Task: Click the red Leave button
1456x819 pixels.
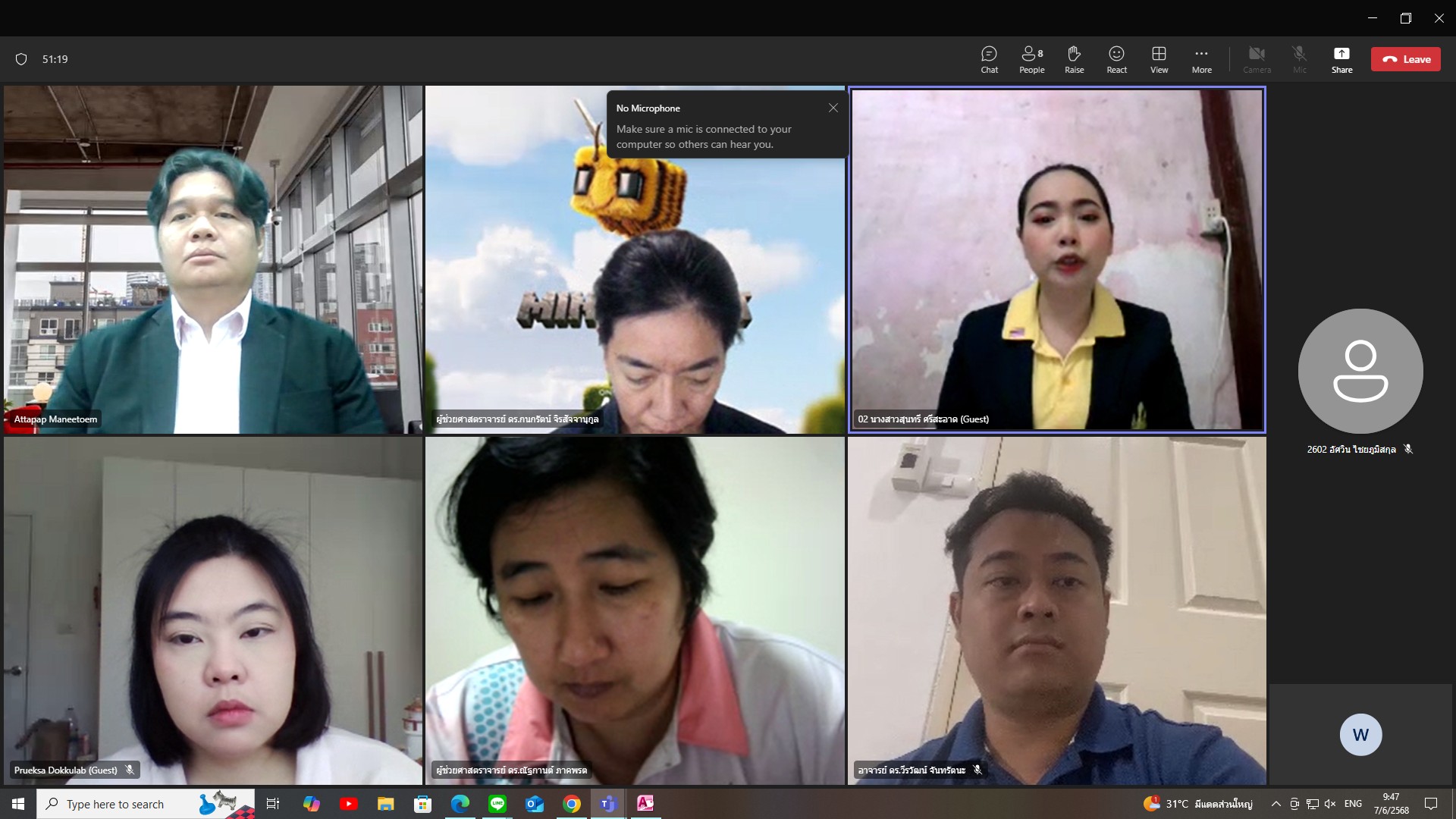Action: [x=1405, y=59]
